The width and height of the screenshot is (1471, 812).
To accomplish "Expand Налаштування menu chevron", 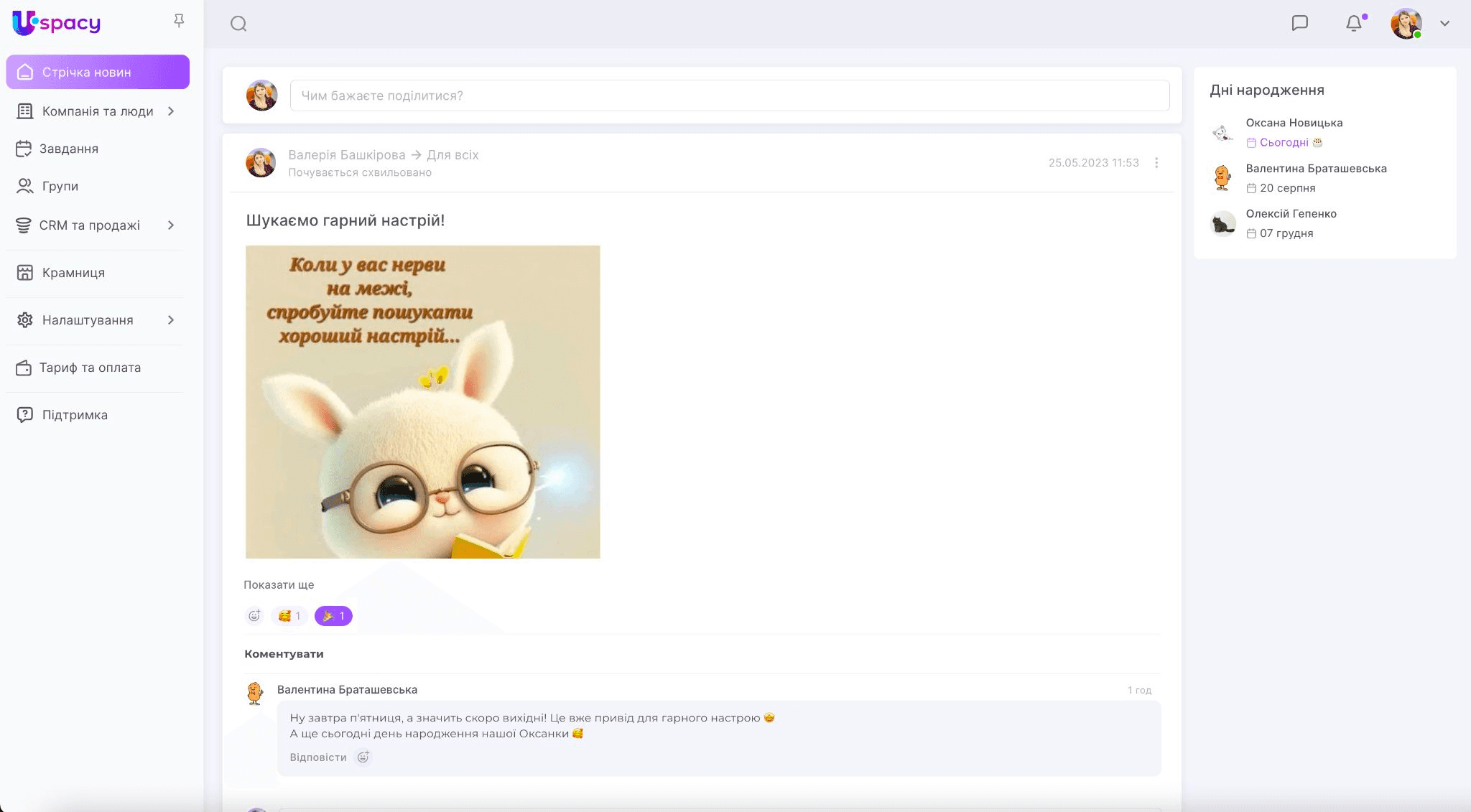I will click(171, 320).
